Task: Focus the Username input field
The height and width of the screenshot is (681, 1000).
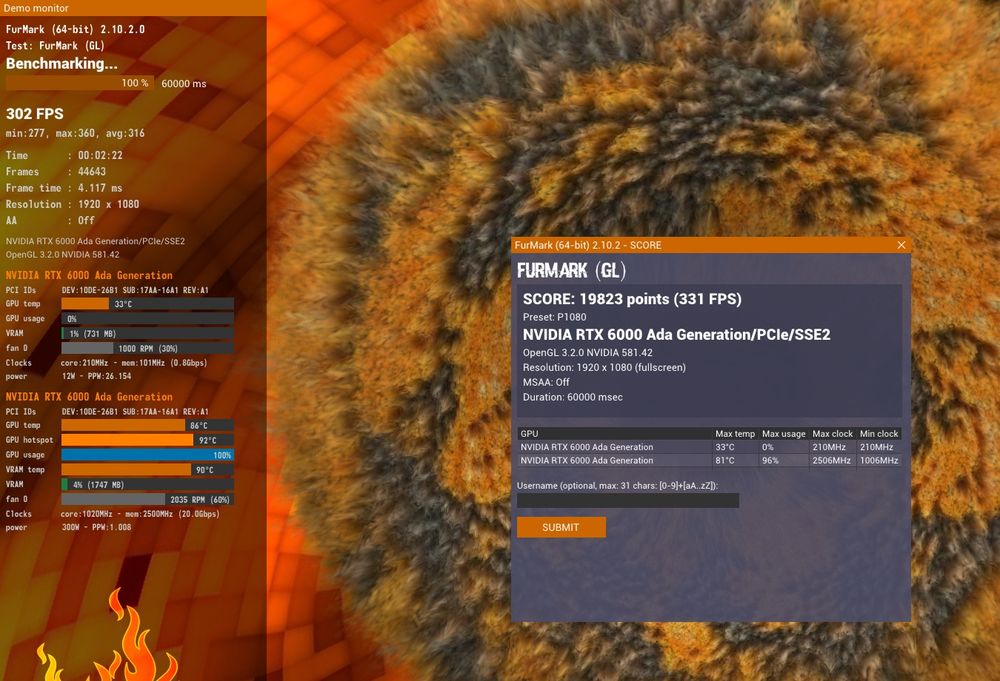Action: click(628, 501)
